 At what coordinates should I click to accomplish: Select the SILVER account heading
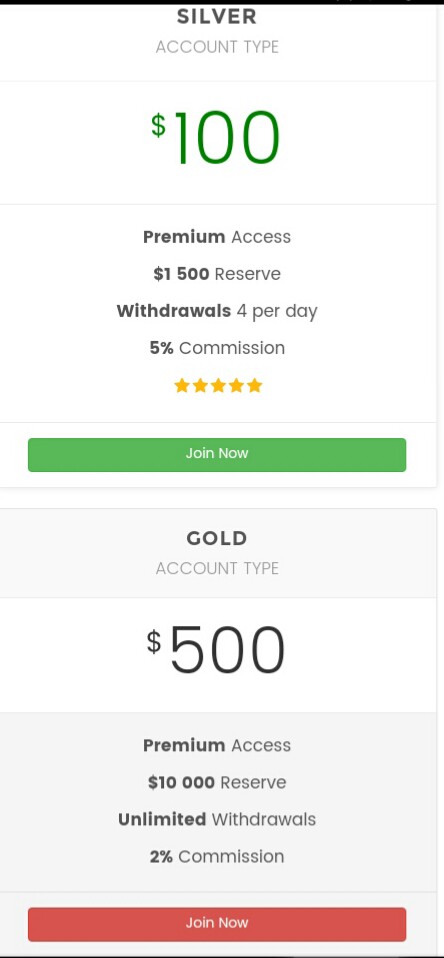click(217, 16)
